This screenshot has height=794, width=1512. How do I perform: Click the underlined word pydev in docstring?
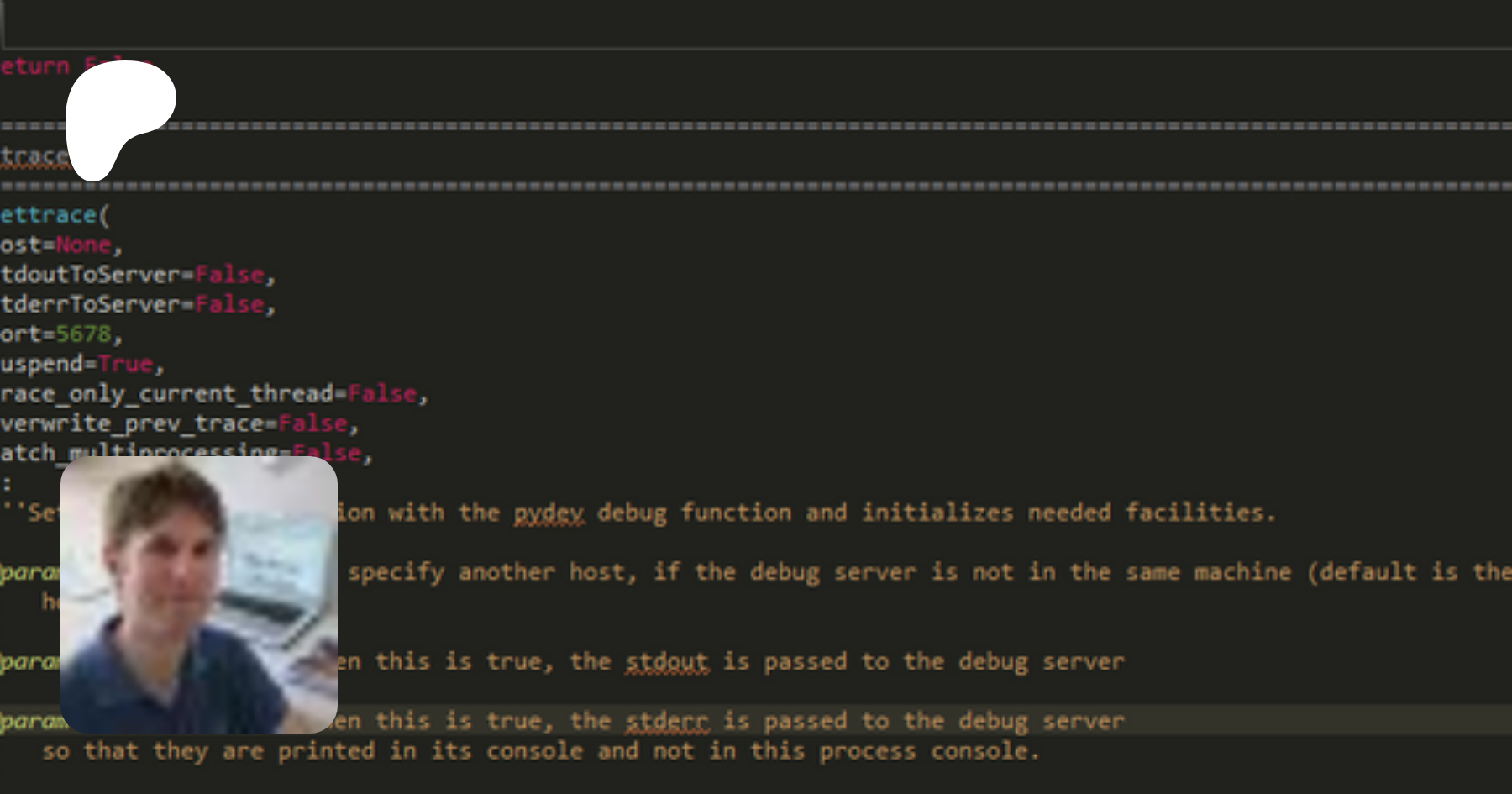(549, 513)
